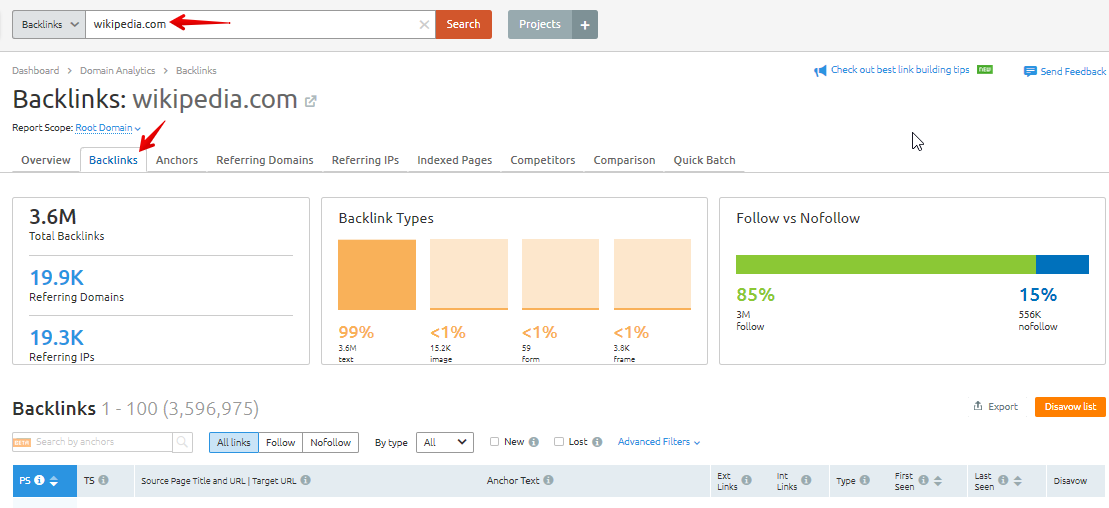The width and height of the screenshot is (1109, 508).
Task: Click the plus icon beside Projects
Action: tap(585, 25)
